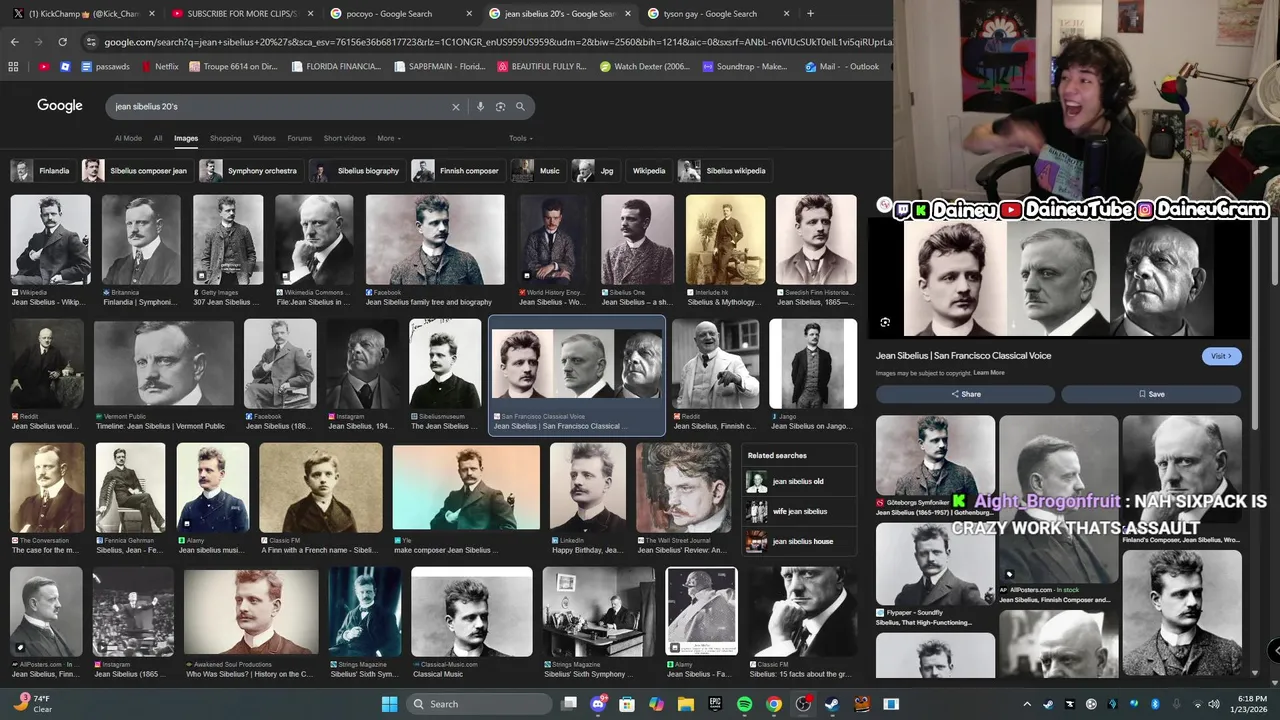The width and height of the screenshot is (1280, 720).
Task: Open Epic Games launcher in taskbar
Action: [715, 704]
